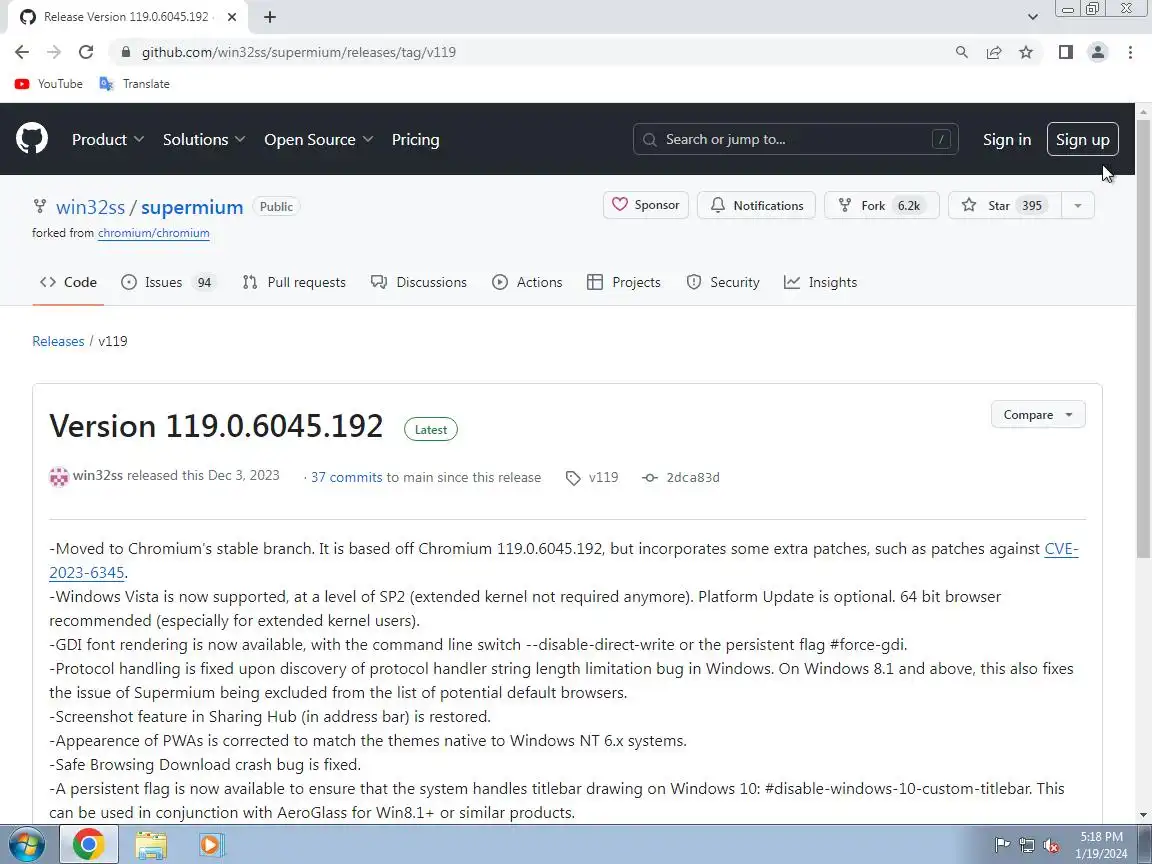Click the GitHub Octocat logo

[32, 139]
